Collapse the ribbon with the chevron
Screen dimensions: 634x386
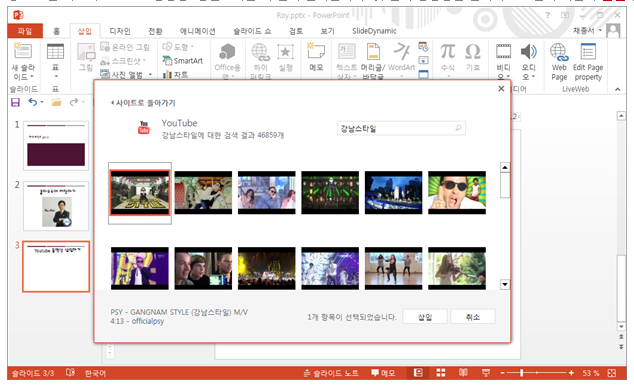(x=617, y=89)
